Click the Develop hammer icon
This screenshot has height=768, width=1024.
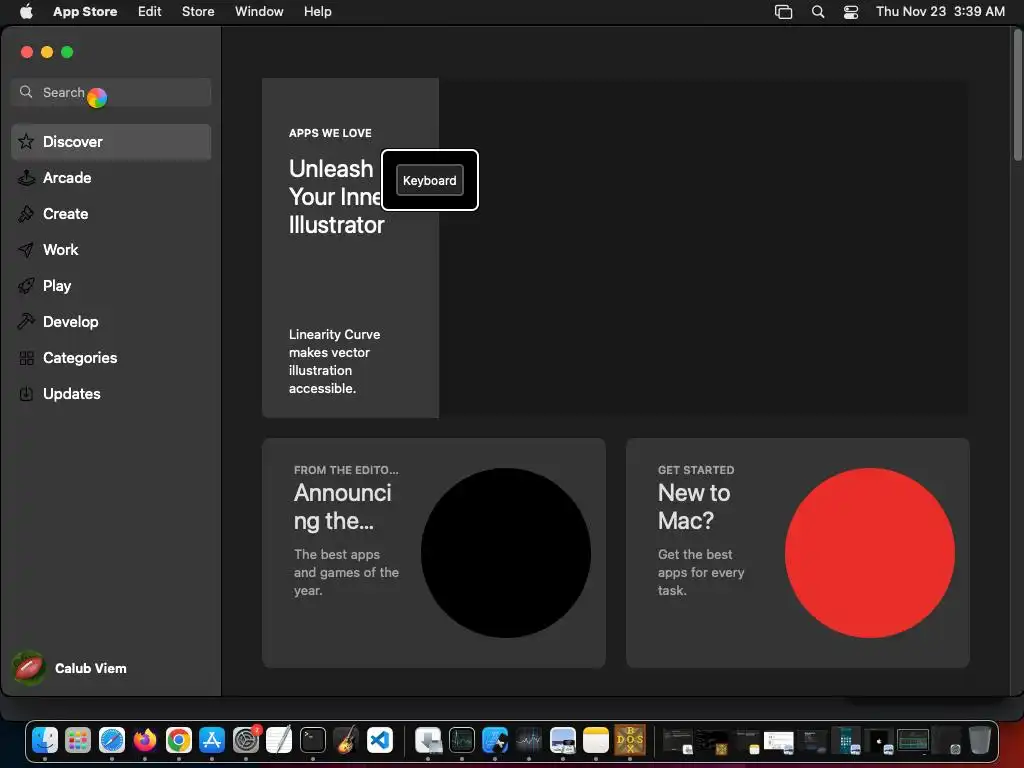tap(26, 321)
